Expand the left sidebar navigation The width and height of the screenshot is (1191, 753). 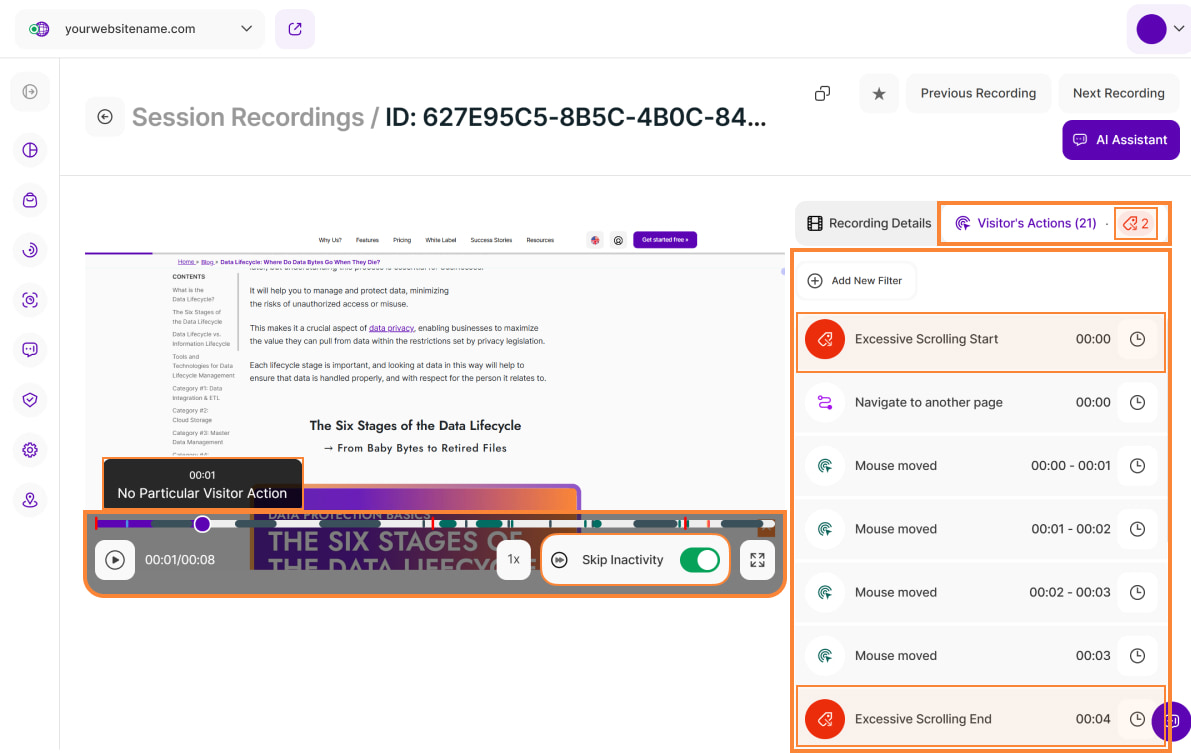(x=30, y=92)
